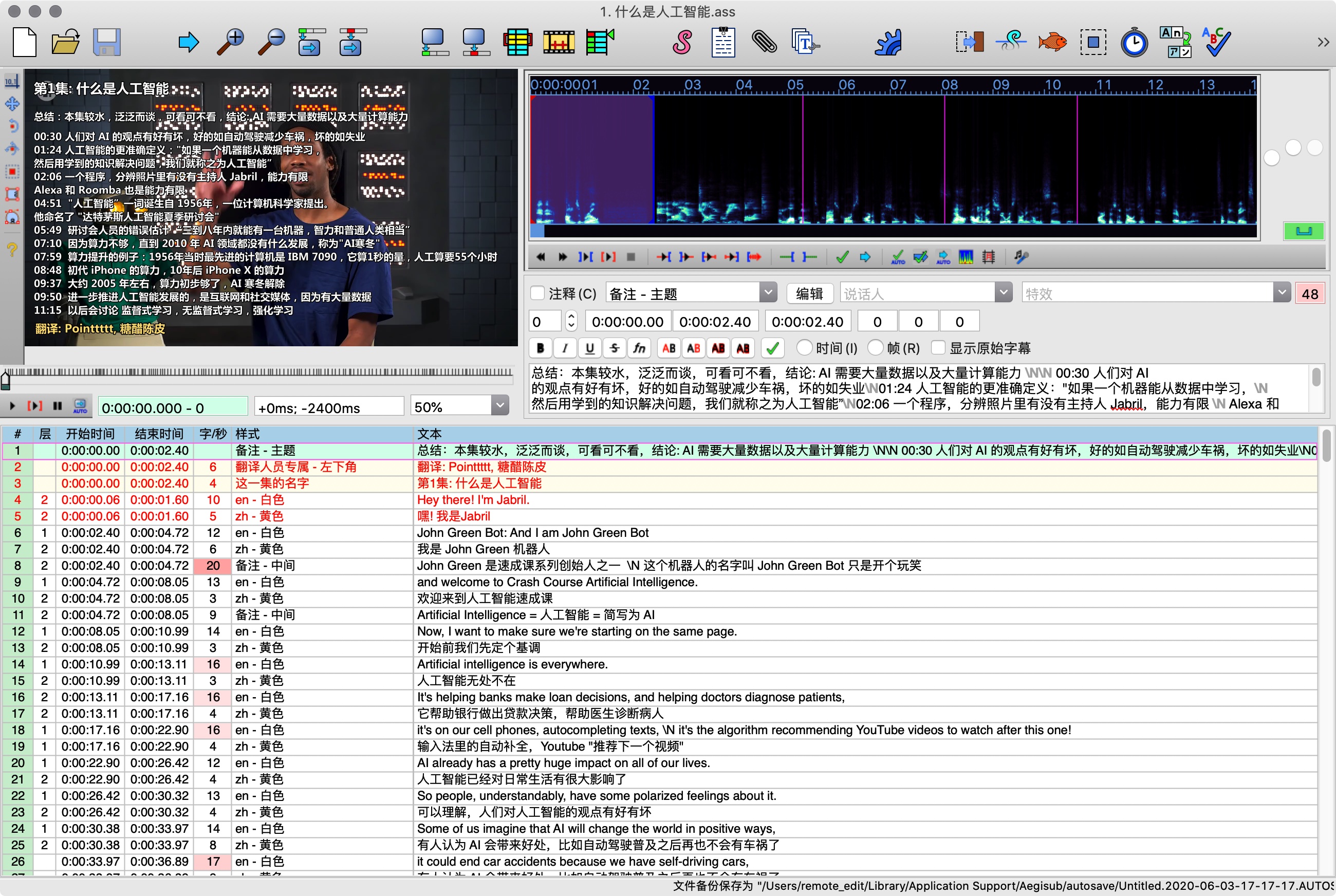Play current line in video
Image resolution: width=1336 pixels, height=896 pixels.
35,406
